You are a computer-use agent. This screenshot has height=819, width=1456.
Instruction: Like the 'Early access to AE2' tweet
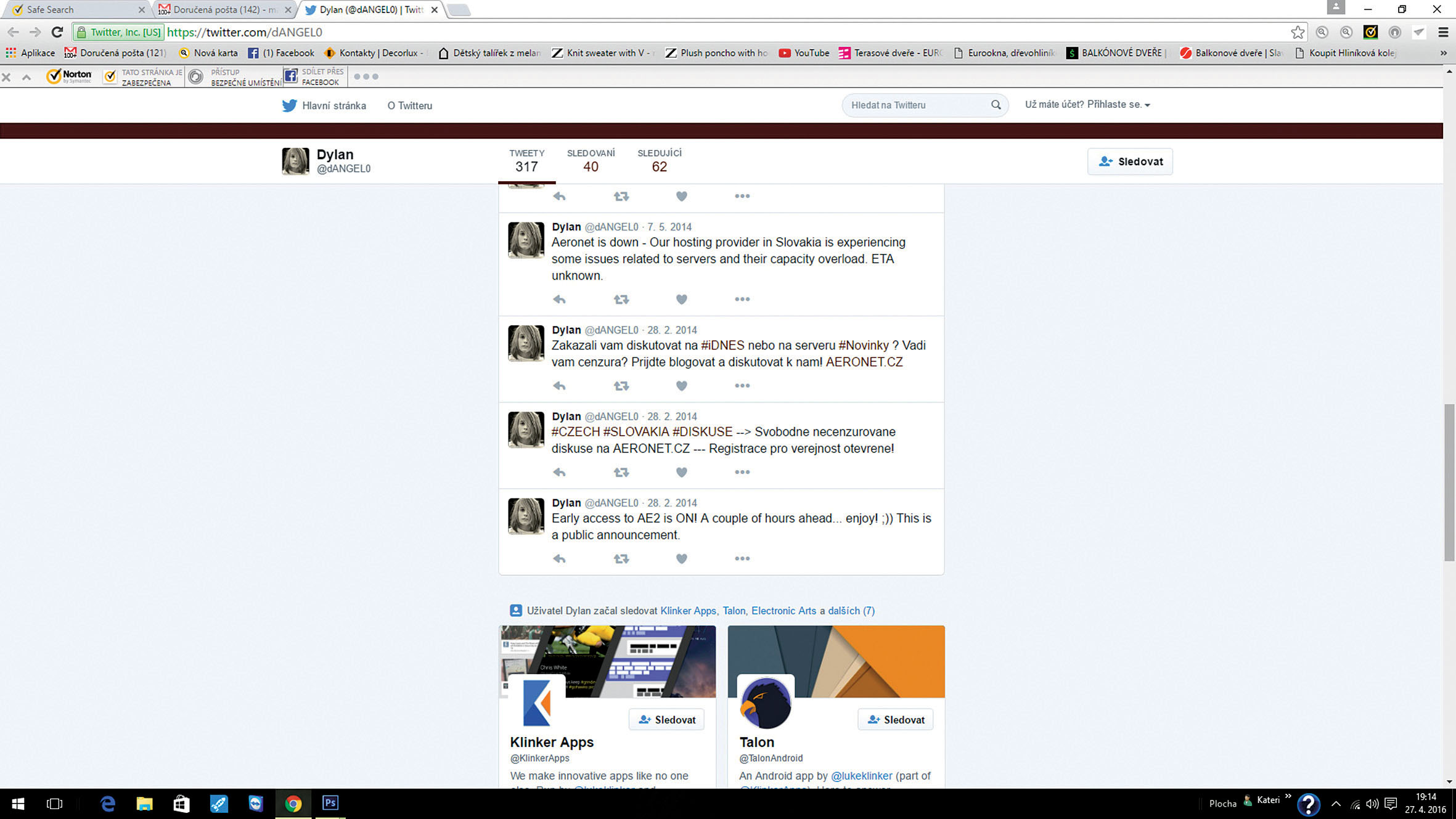tap(681, 558)
